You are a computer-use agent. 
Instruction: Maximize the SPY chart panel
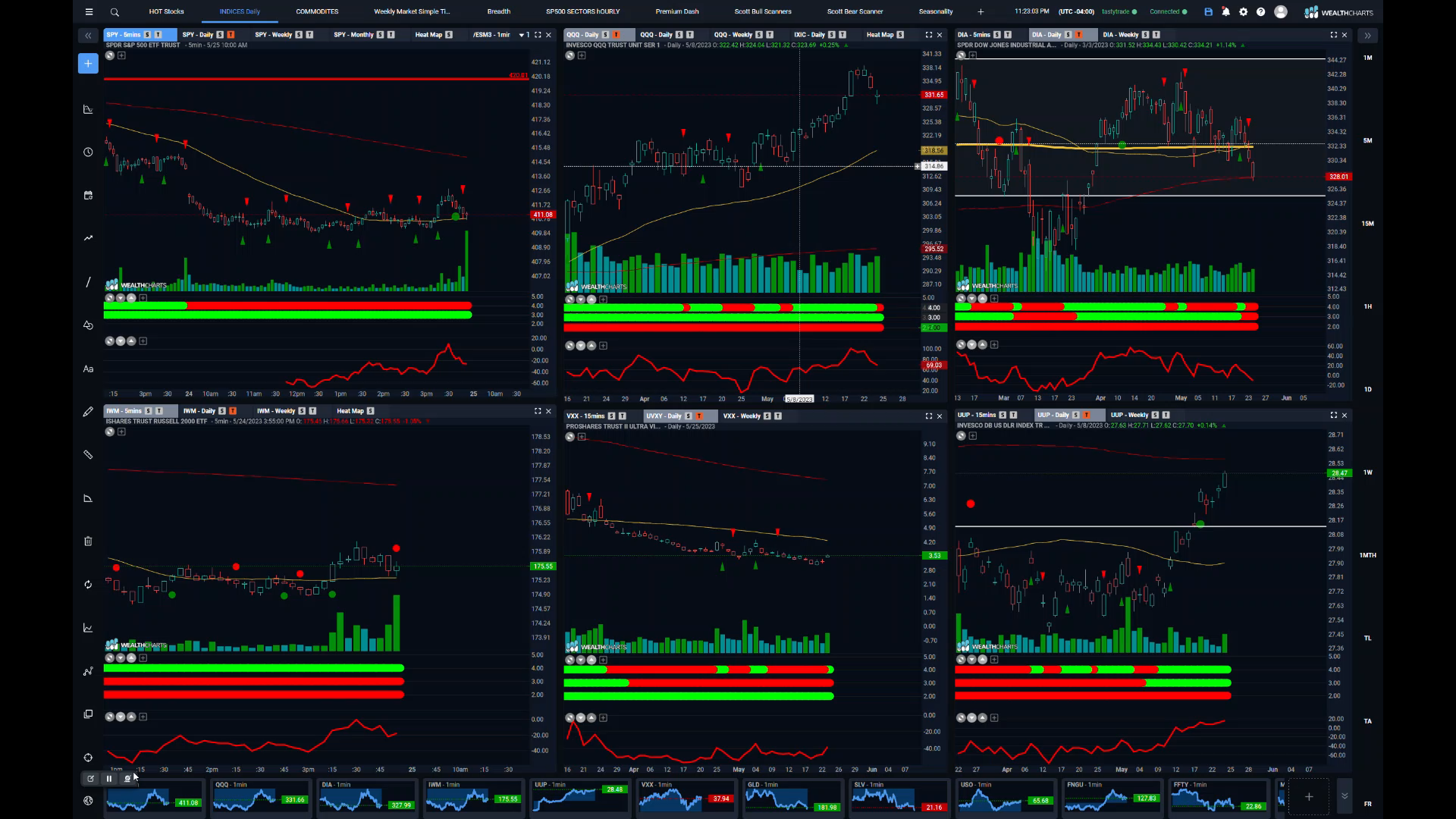[x=538, y=35]
